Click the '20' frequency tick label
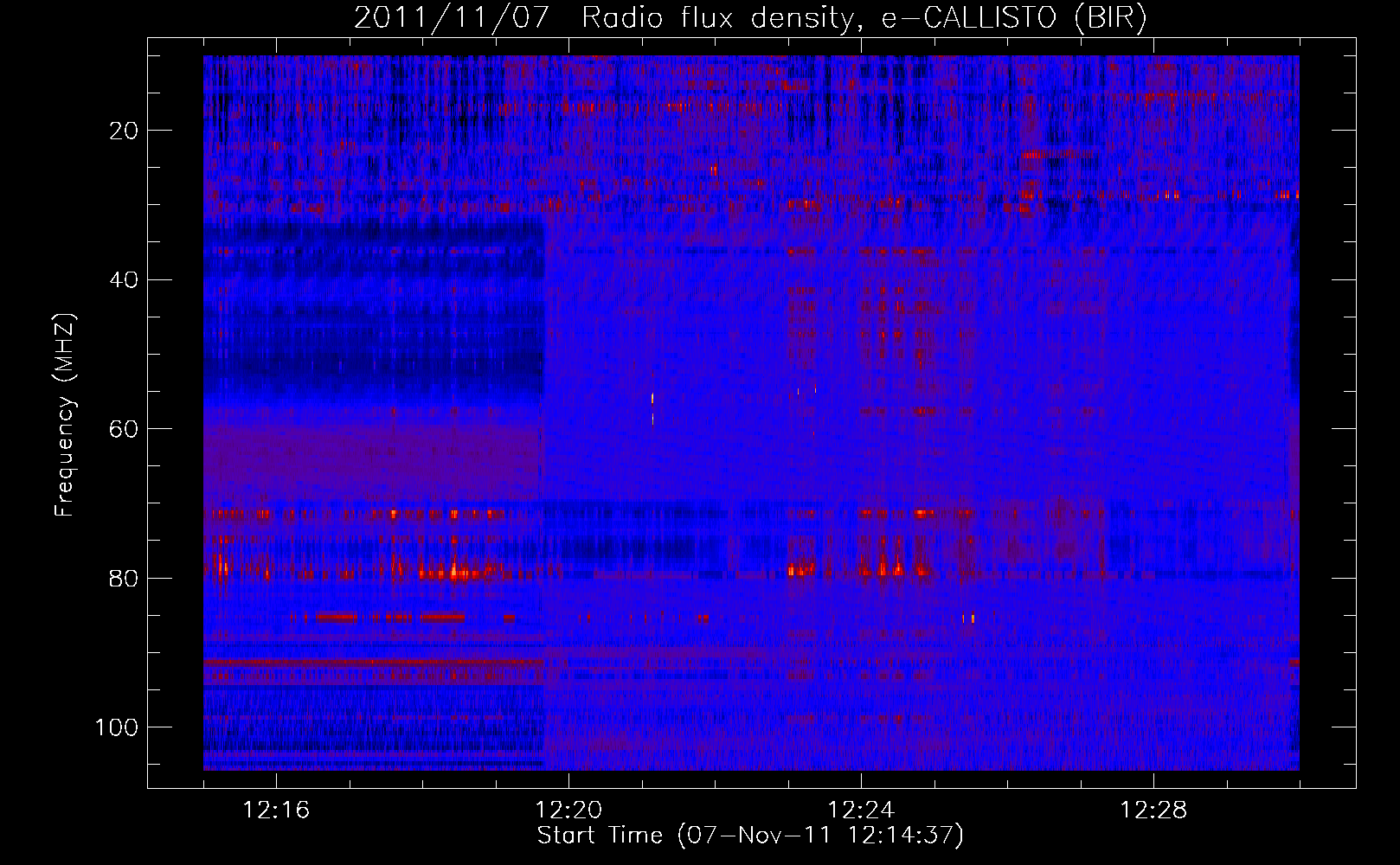The height and width of the screenshot is (865, 1400). click(x=125, y=131)
